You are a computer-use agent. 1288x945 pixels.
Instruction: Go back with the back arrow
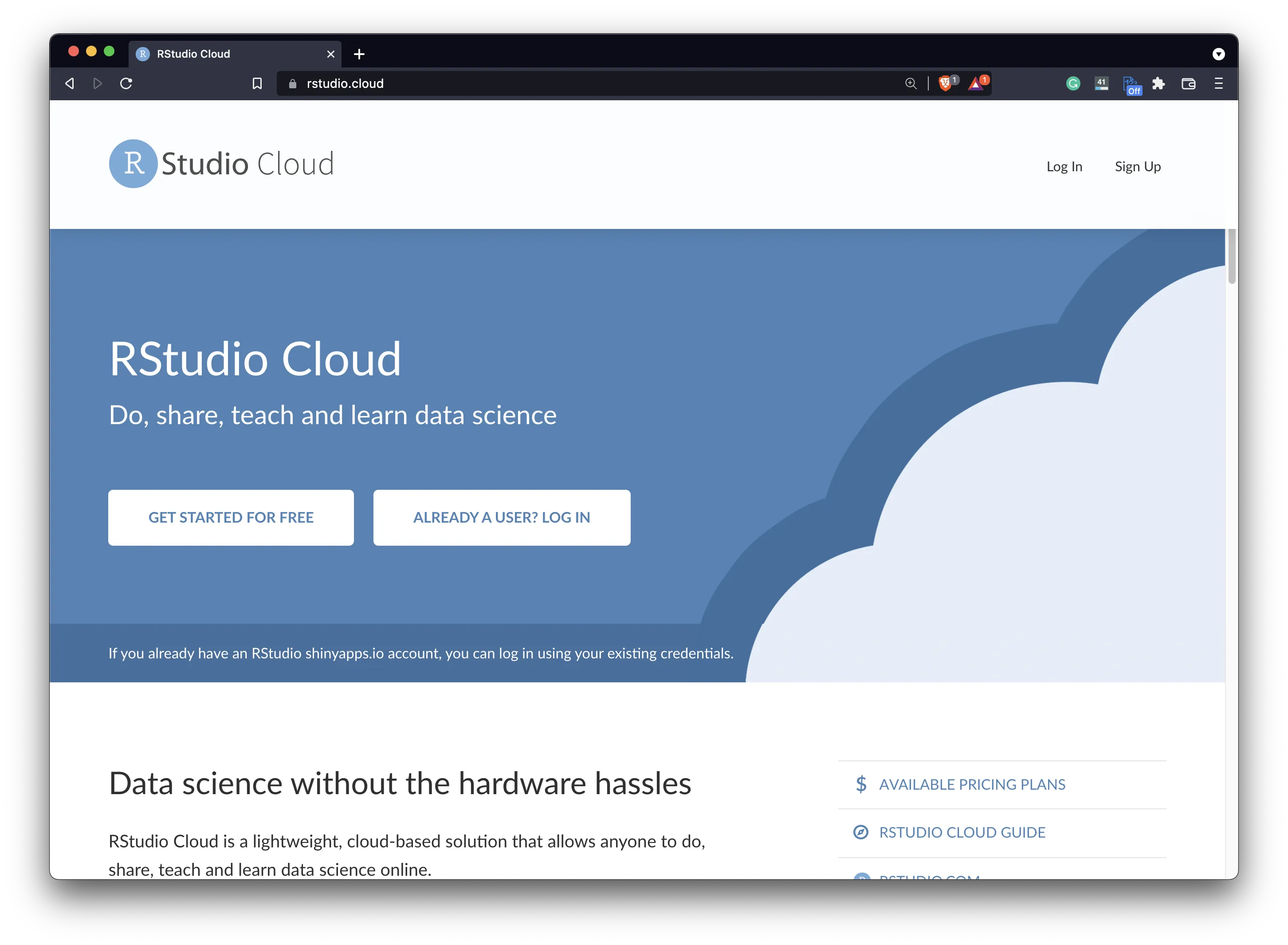70,84
